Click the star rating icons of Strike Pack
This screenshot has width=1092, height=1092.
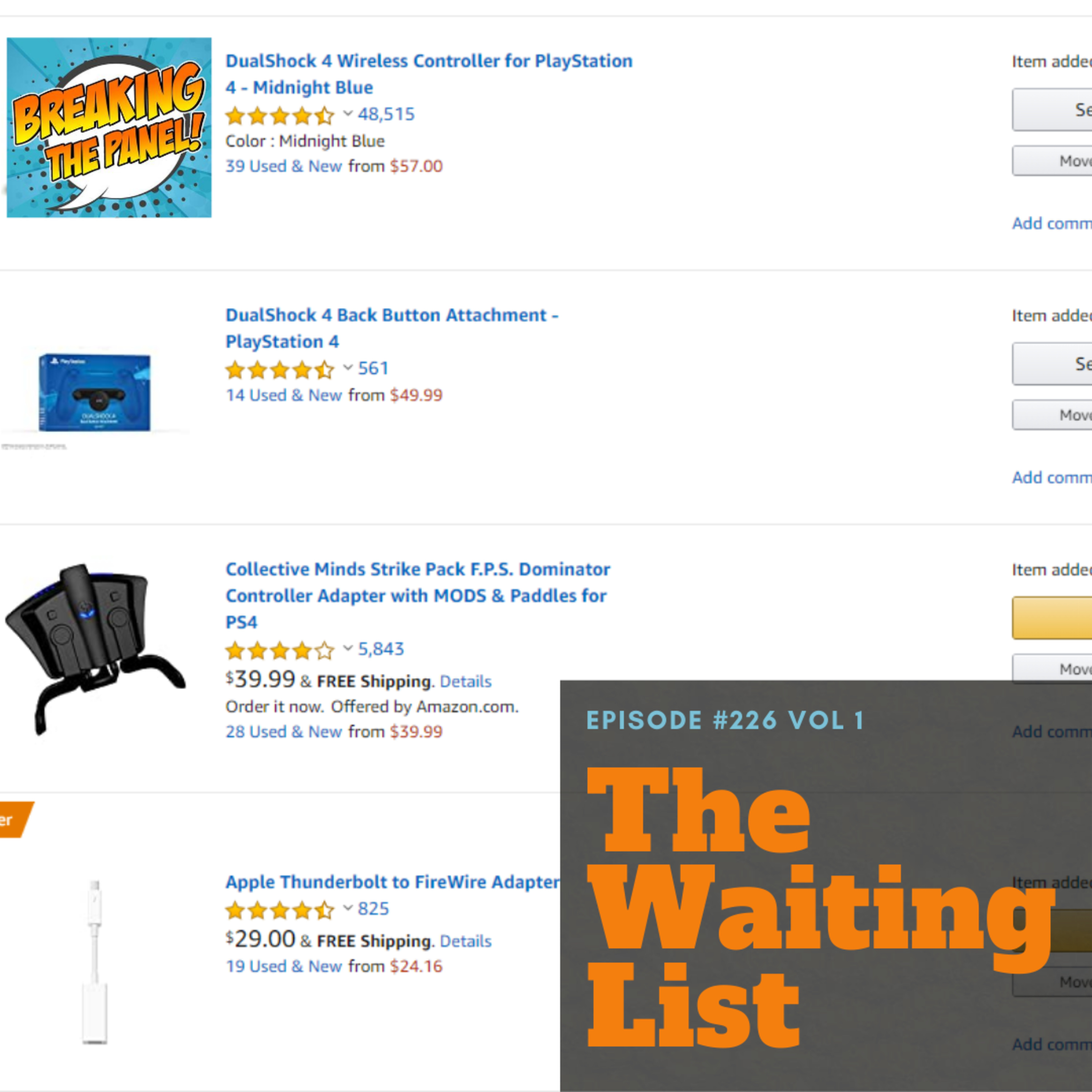click(x=280, y=650)
